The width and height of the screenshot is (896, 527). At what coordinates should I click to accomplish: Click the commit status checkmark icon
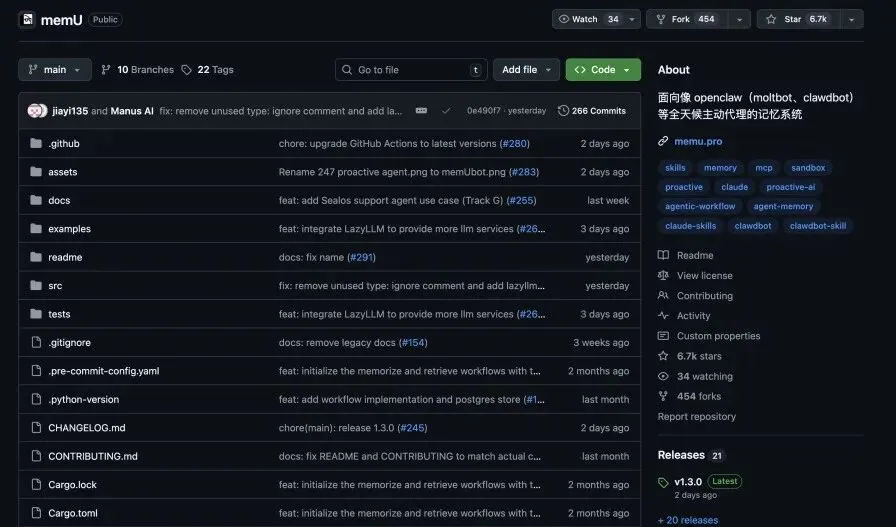[x=446, y=110]
